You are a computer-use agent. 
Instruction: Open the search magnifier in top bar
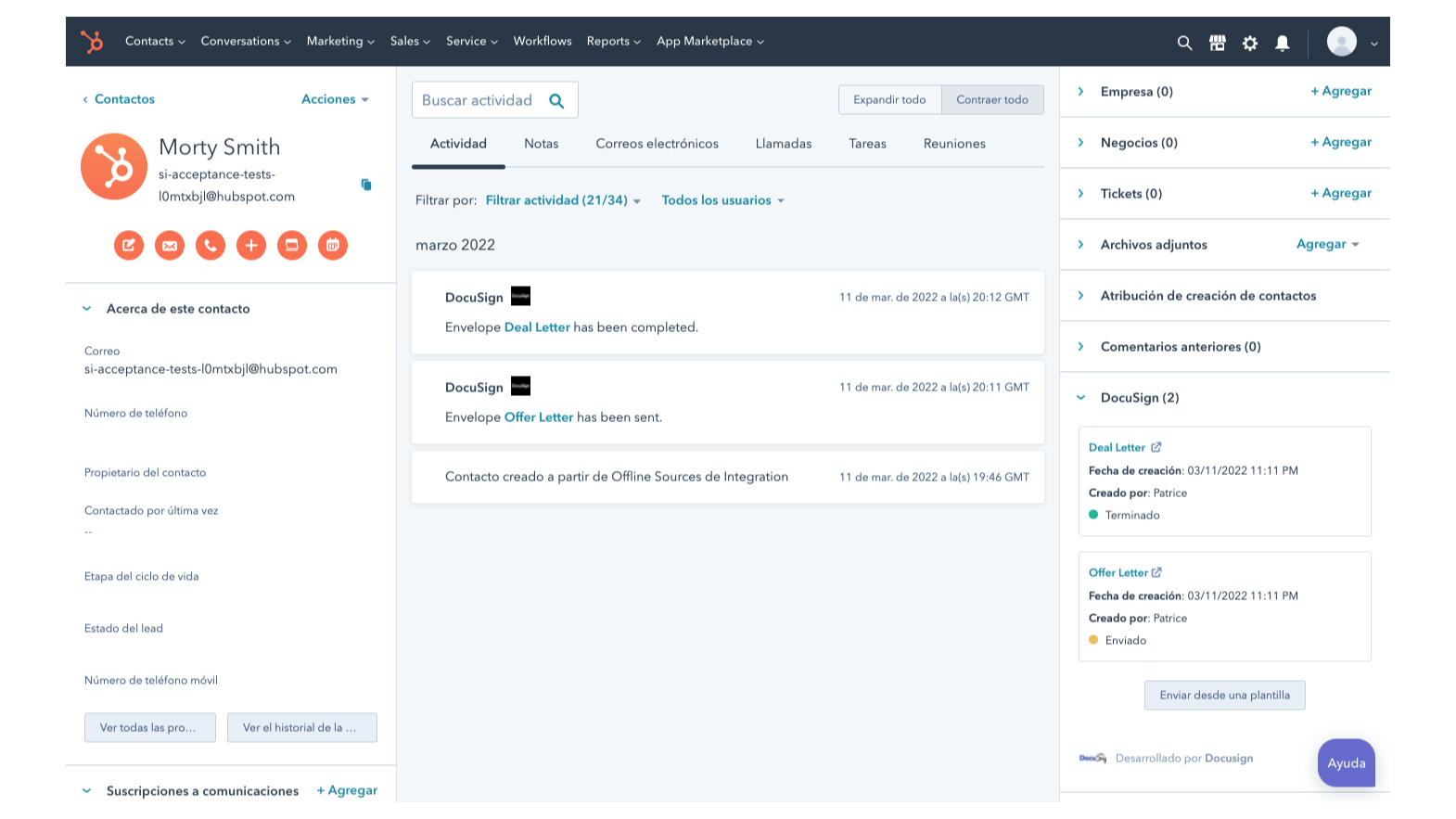[1184, 43]
